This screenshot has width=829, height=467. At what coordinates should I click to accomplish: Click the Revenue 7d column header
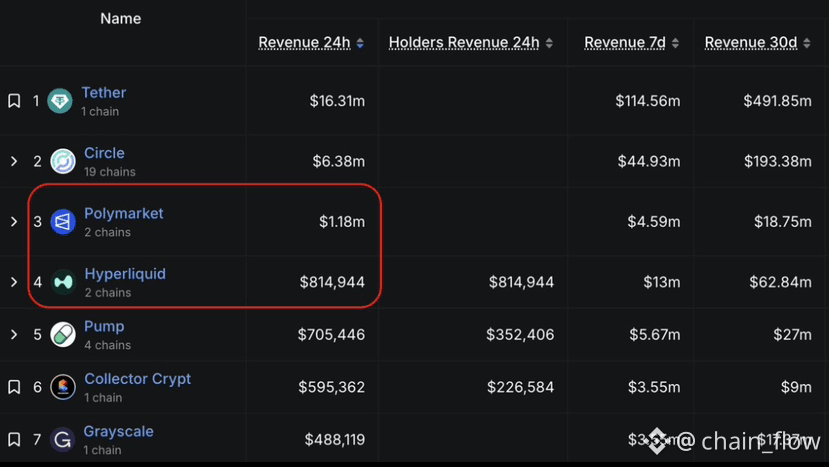pos(625,42)
